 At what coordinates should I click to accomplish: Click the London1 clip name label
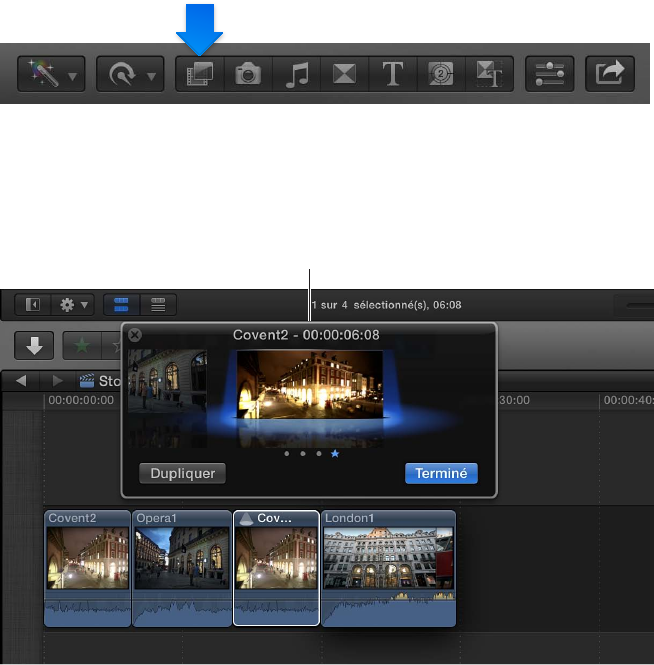[349, 518]
